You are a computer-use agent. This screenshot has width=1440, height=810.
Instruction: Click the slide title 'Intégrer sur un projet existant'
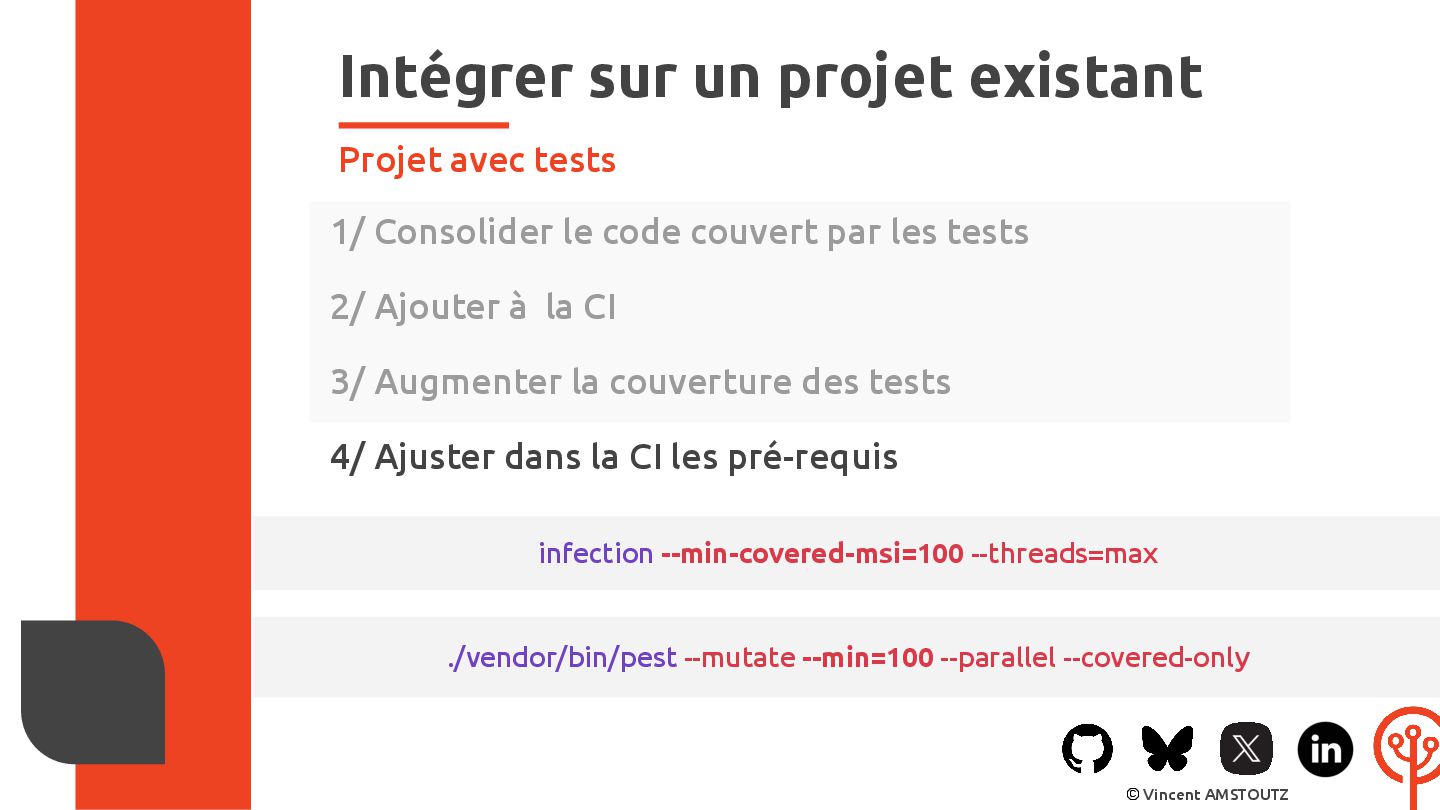[770, 76]
